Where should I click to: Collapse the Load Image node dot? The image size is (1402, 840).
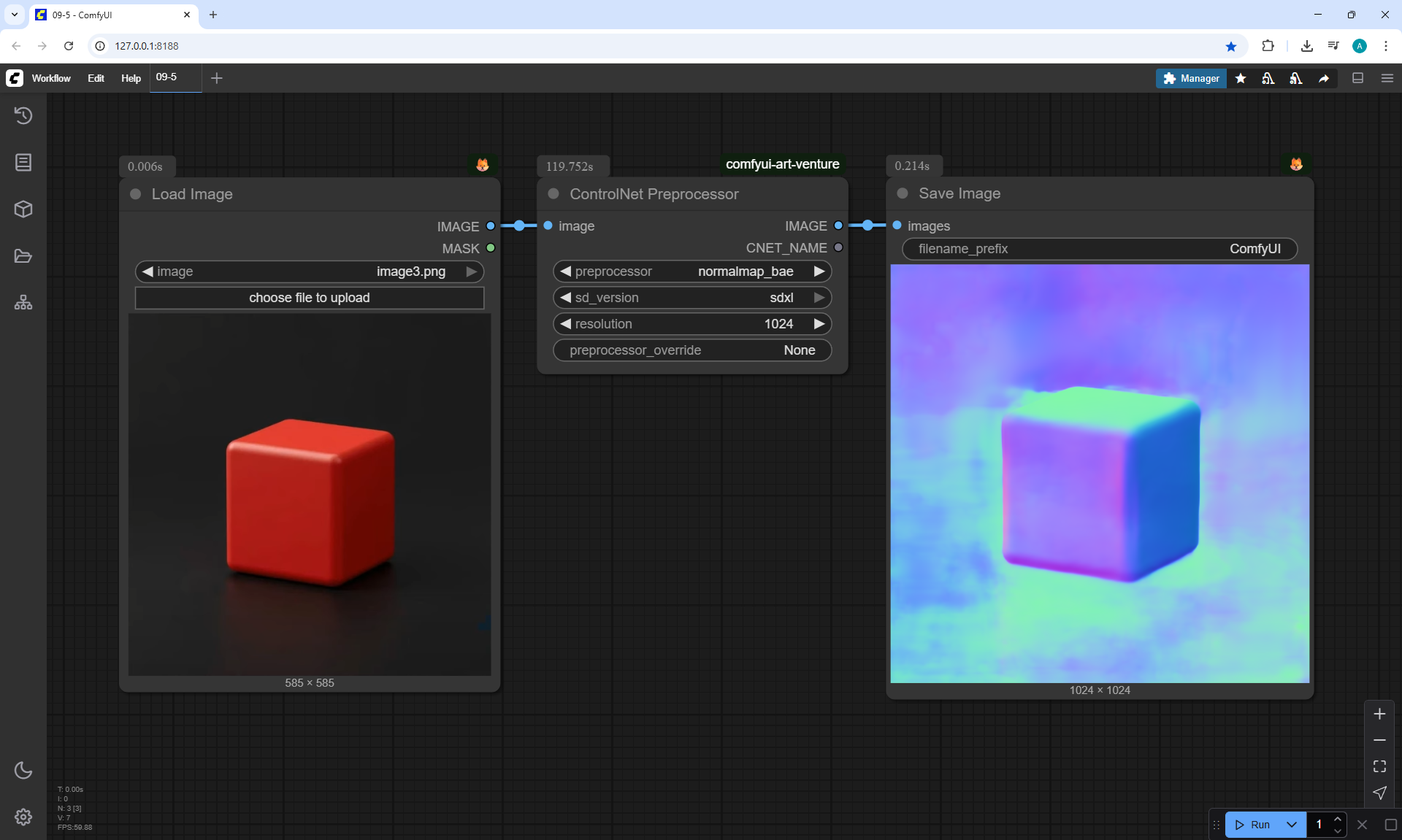tap(135, 194)
